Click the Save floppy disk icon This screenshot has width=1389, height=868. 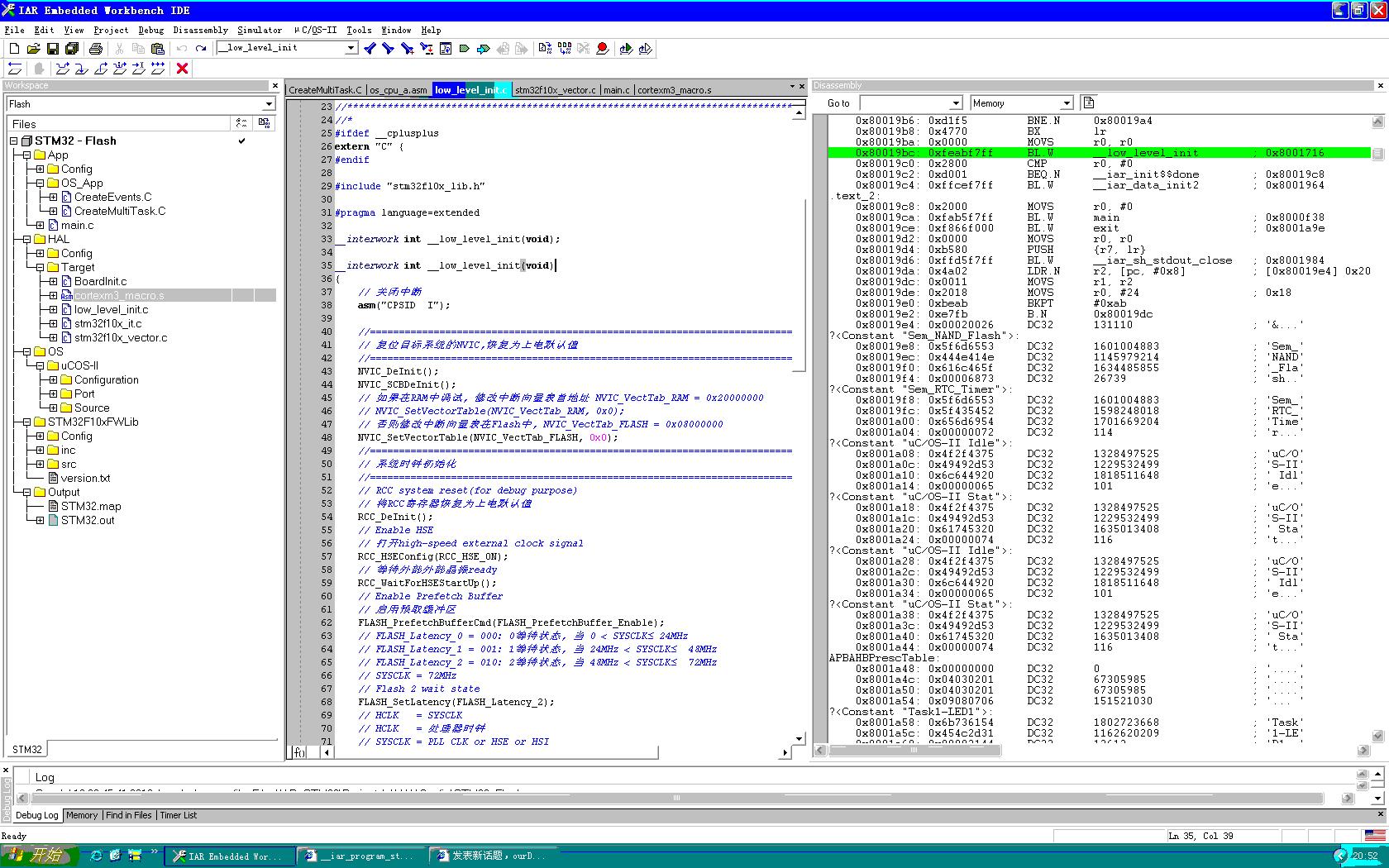(x=52, y=49)
